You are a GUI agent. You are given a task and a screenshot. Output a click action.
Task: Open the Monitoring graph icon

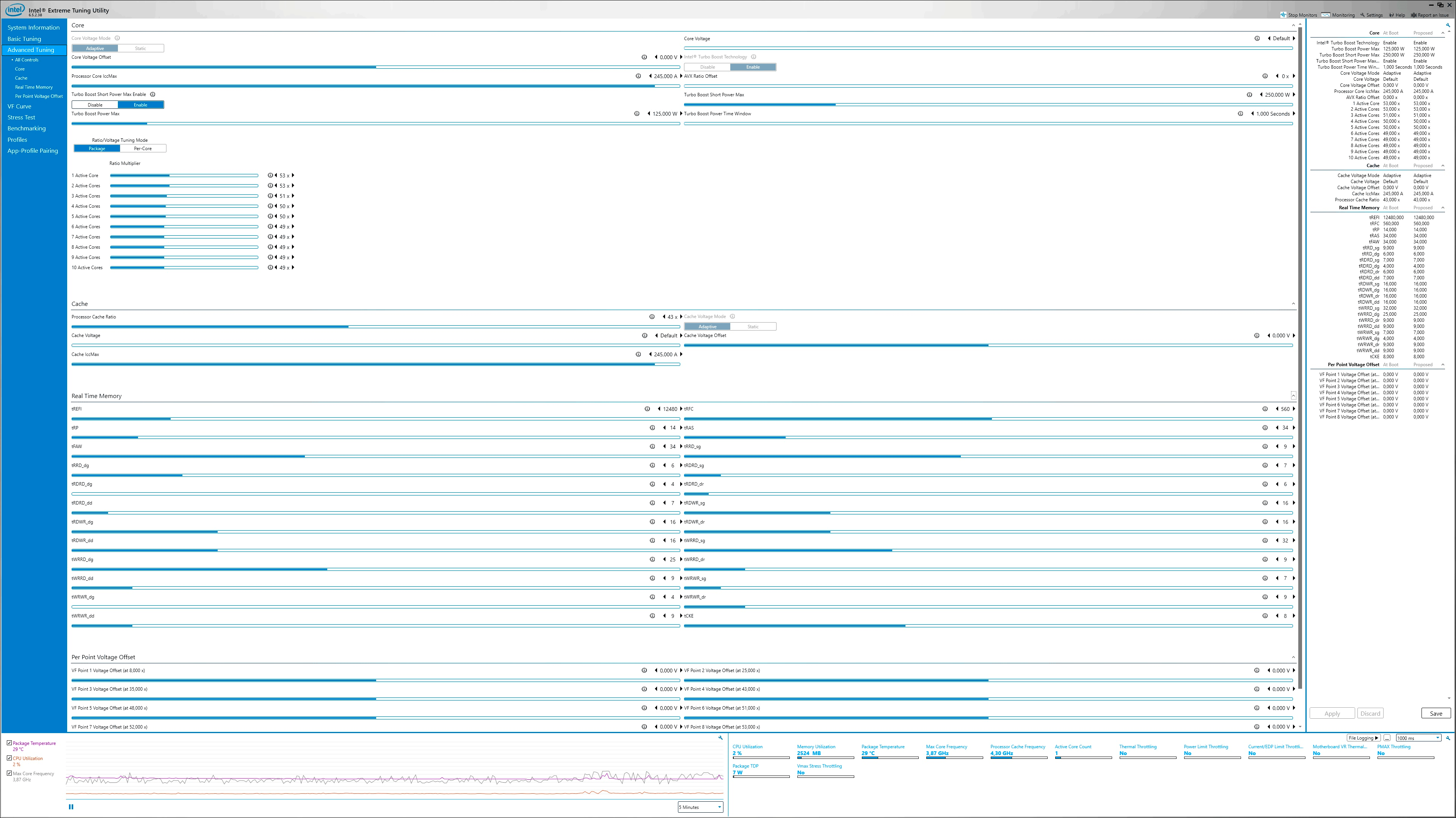1326,15
